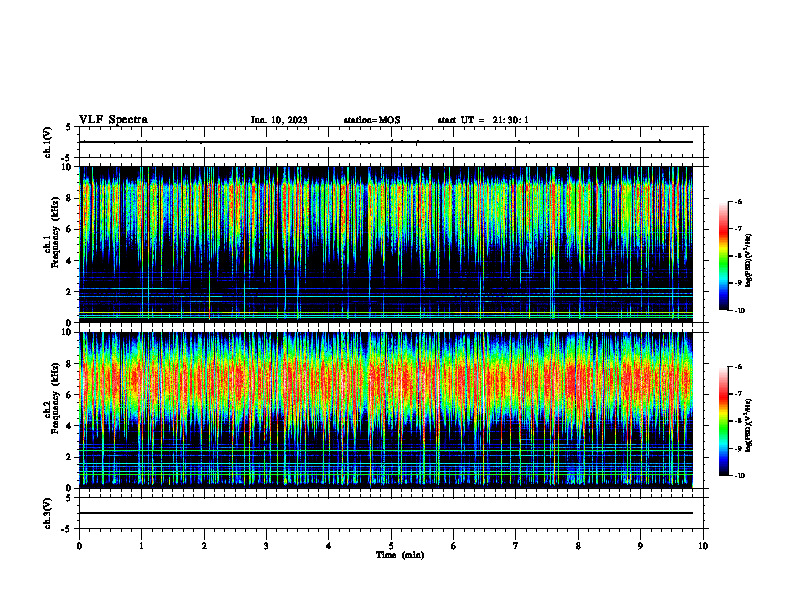Click inside the ch.2 spectrogram panel
The width and height of the screenshot is (792, 612).
click(x=386, y=410)
